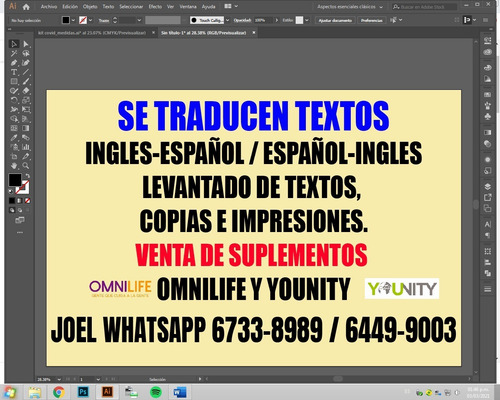This screenshot has height=400, width=500.
Task: Open the Ventana menu
Action: pos(188,7)
